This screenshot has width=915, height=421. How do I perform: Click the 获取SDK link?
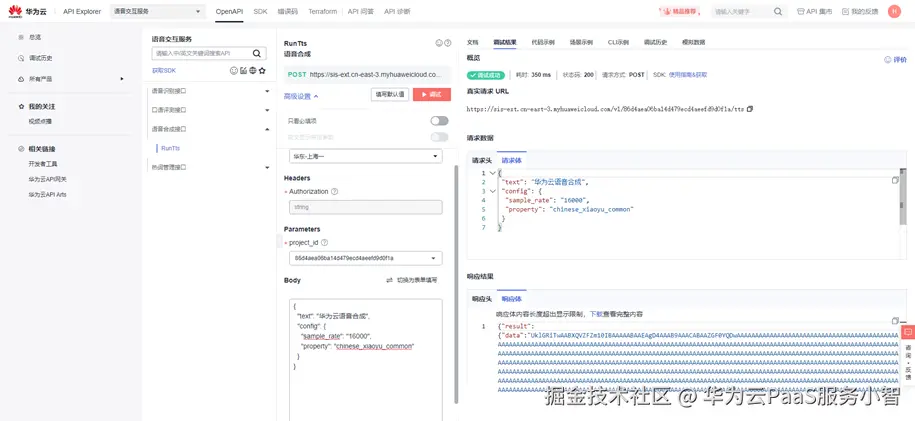click(x=164, y=71)
